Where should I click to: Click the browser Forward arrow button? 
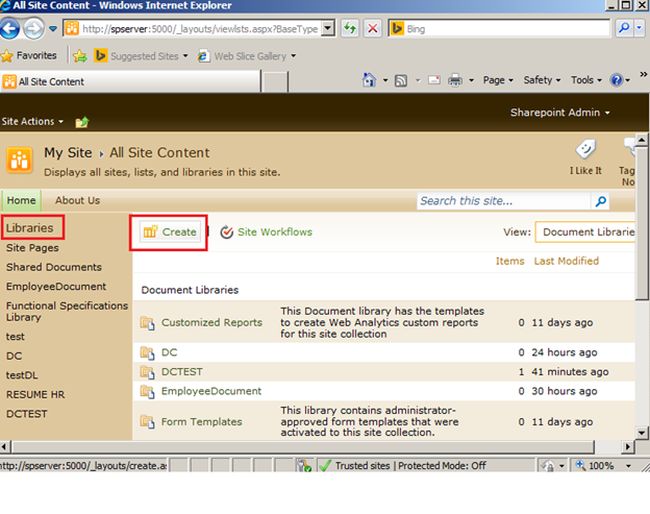(33, 29)
